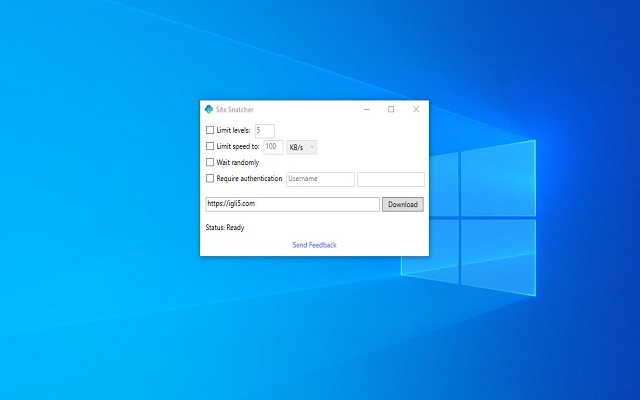Image resolution: width=640 pixels, height=400 pixels.
Task: Click the Site Snatcher title bar text
Action: [x=235, y=109]
